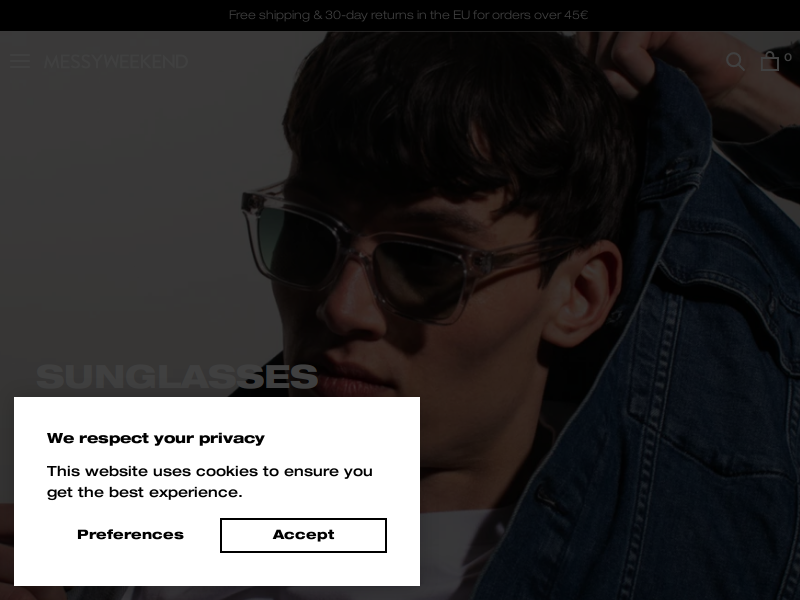Go to the MESSYWEEKEND logo homepage
800x600 pixels.
pos(116,62)
